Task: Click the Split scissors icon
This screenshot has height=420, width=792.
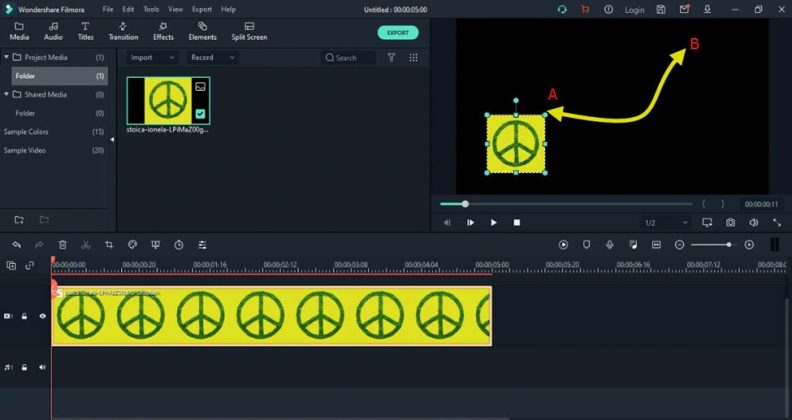Action: tap(86, 245)
